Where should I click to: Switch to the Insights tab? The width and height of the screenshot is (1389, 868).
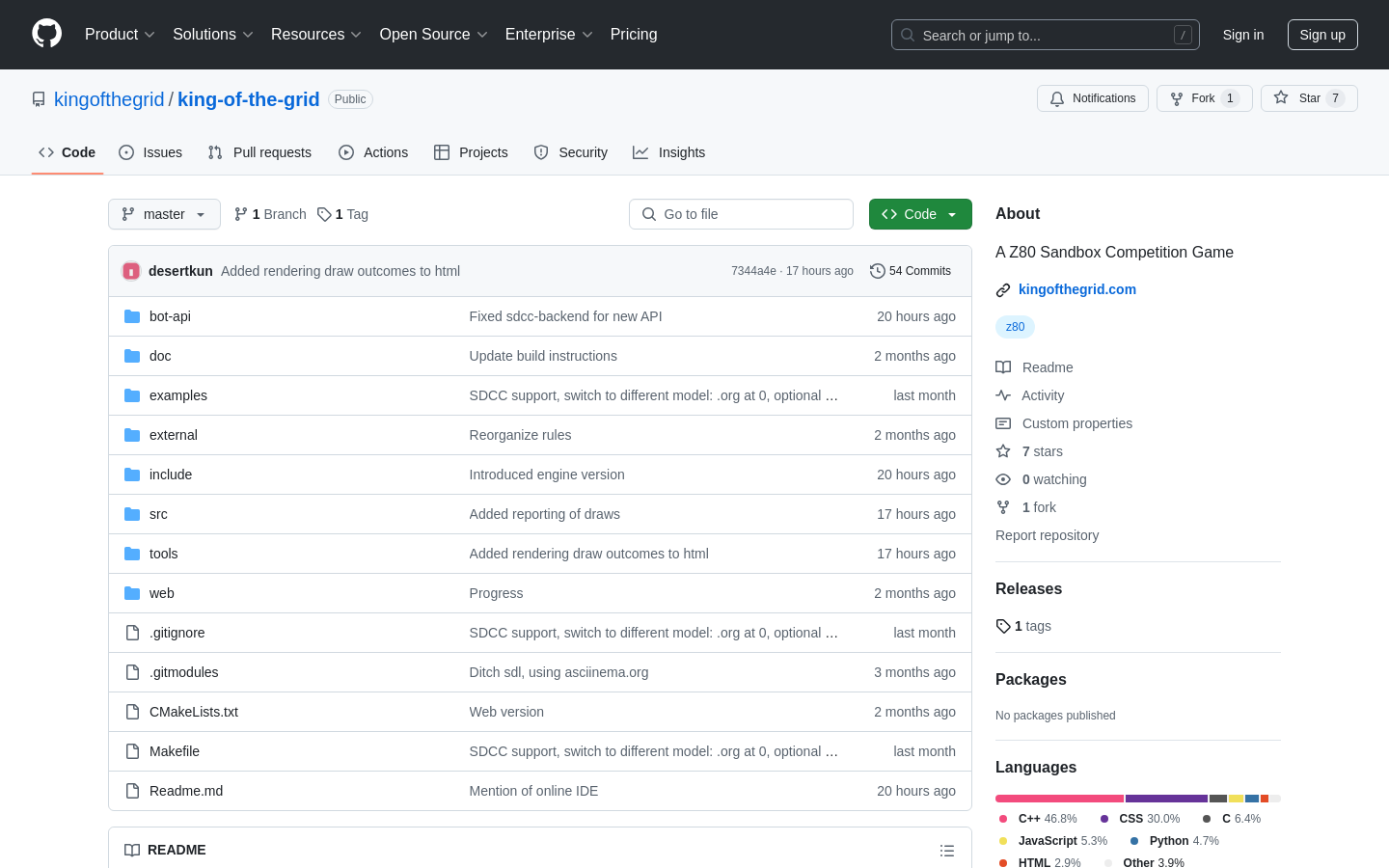pos(669,152)
